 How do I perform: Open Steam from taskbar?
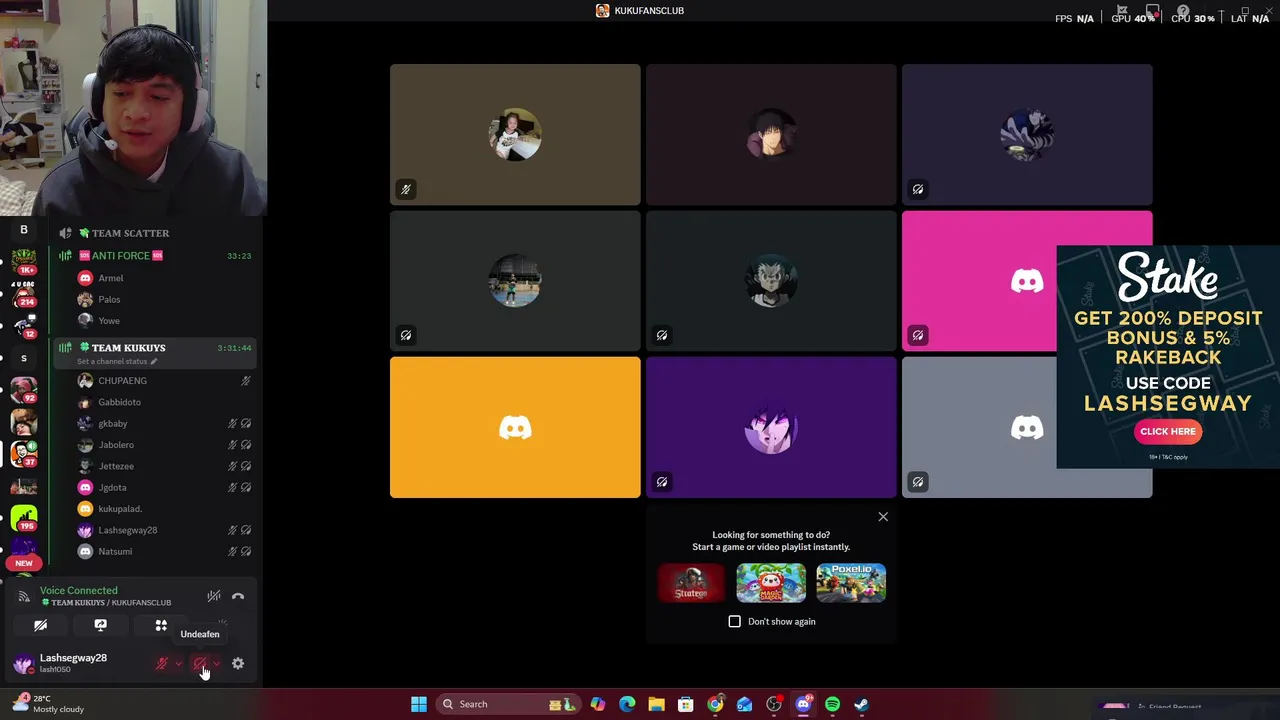861,704
